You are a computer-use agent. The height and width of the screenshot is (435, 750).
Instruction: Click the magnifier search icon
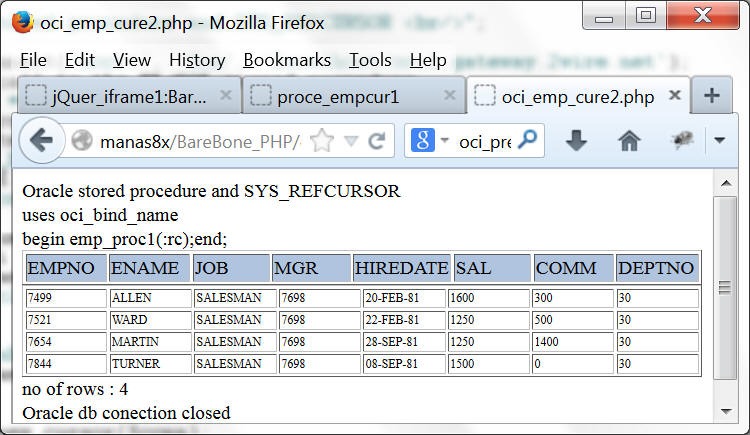[x=528, y=140]
